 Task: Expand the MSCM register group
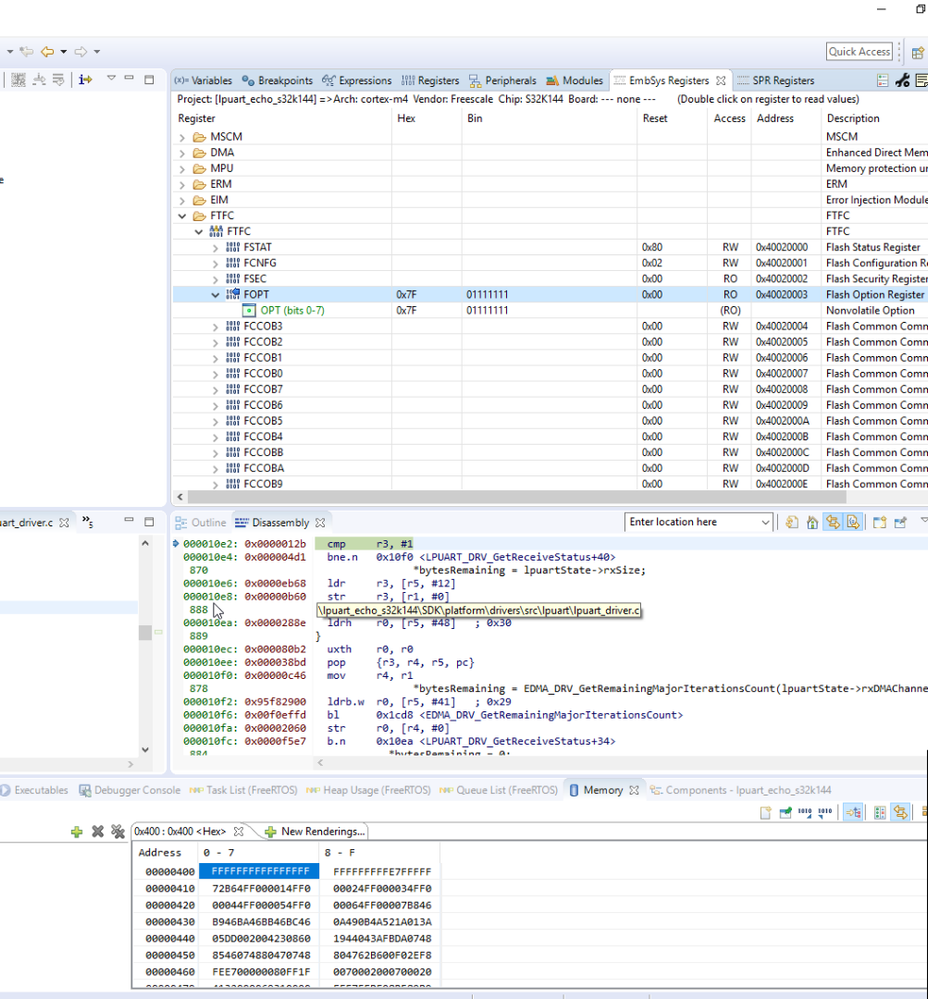[182, 137]
